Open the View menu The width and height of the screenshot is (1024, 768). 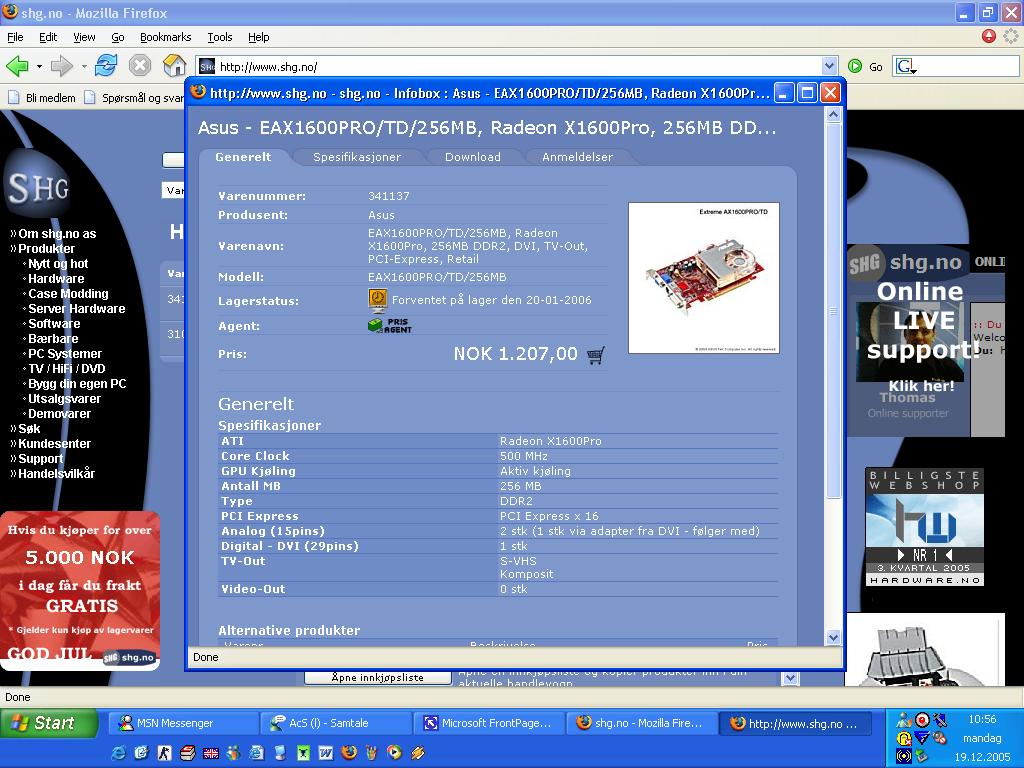coord(84,37)
